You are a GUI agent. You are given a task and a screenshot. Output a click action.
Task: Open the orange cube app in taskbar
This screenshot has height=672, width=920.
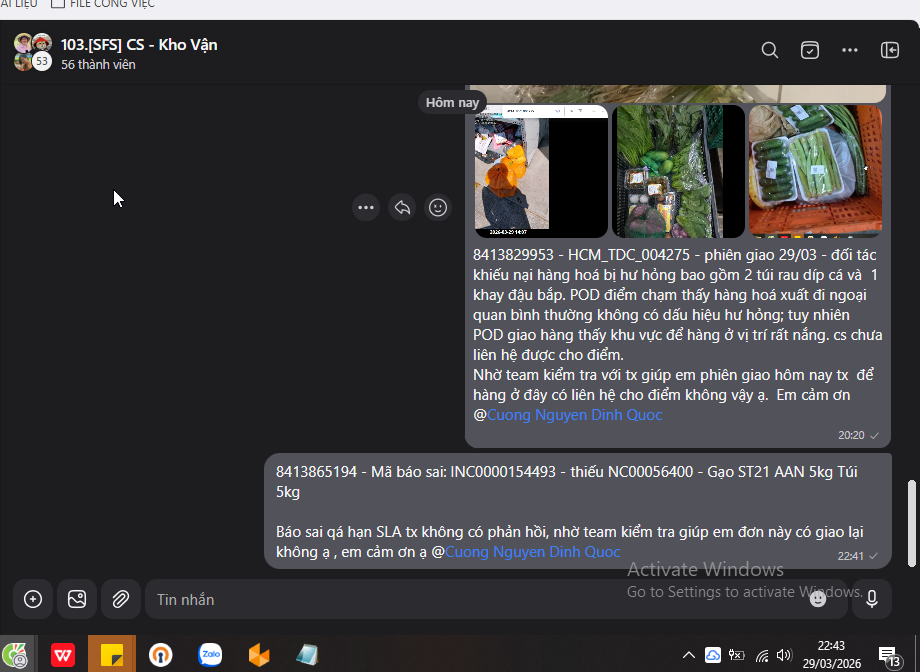pyautogui.click(x=259, y=655)
